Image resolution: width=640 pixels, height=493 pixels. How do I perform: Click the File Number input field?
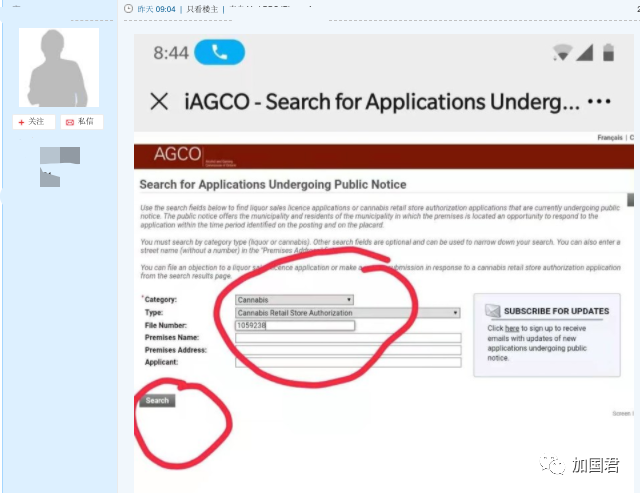295,325
